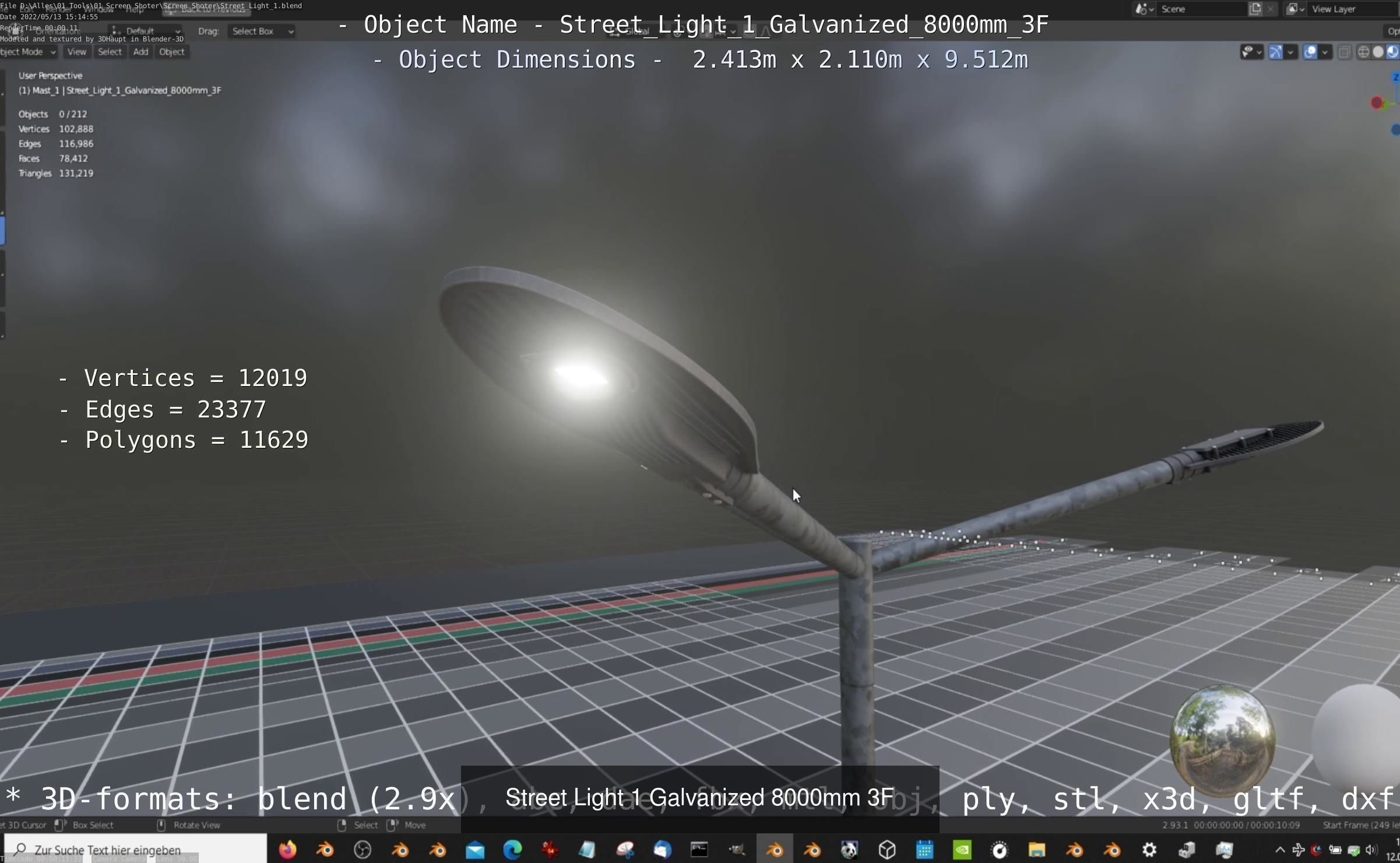Open the View Layer browse icon

(x=1295, y=9)
